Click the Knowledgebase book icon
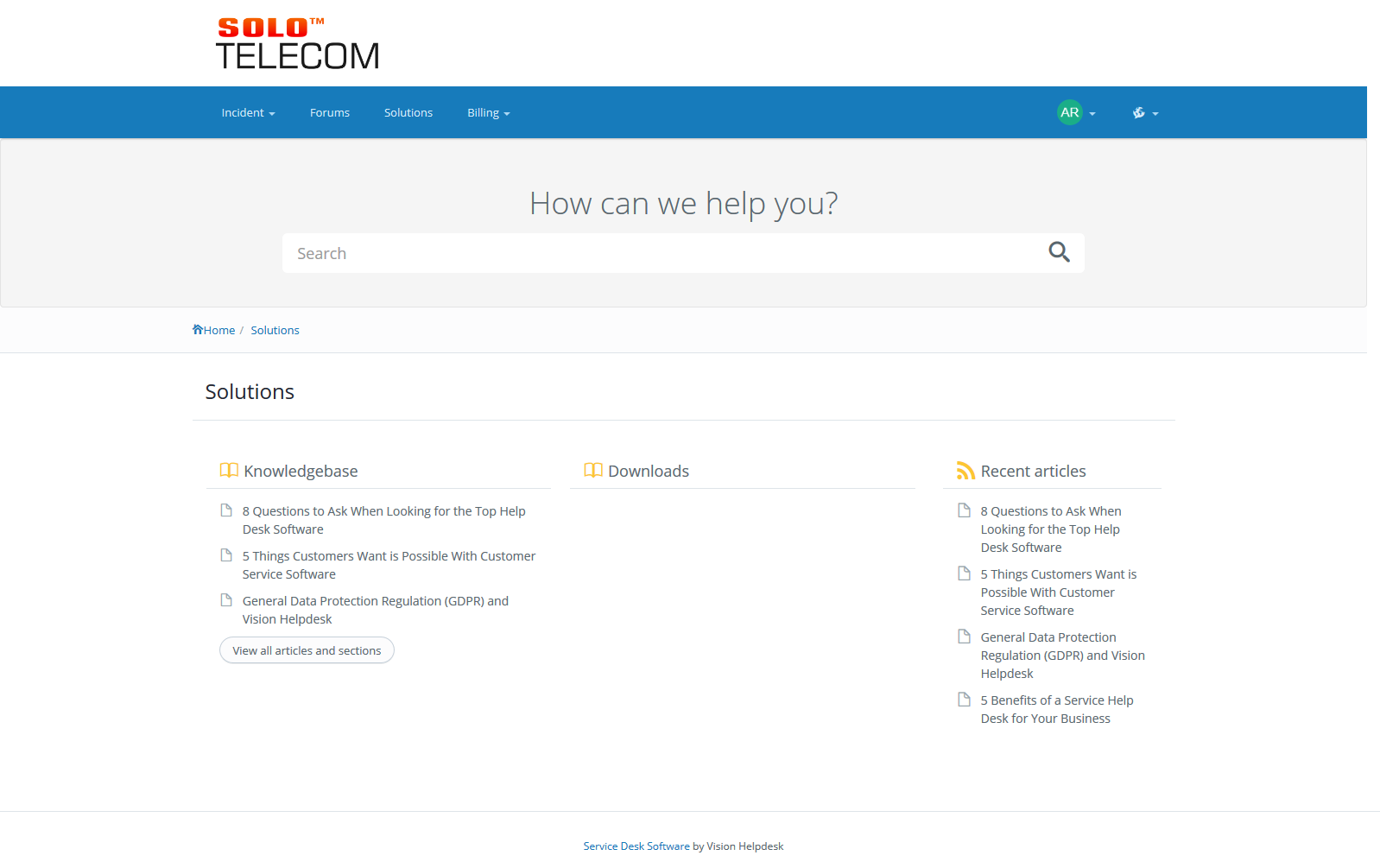Image resolution: width=1380 pixels, height=868 pixels. (229, 471)
